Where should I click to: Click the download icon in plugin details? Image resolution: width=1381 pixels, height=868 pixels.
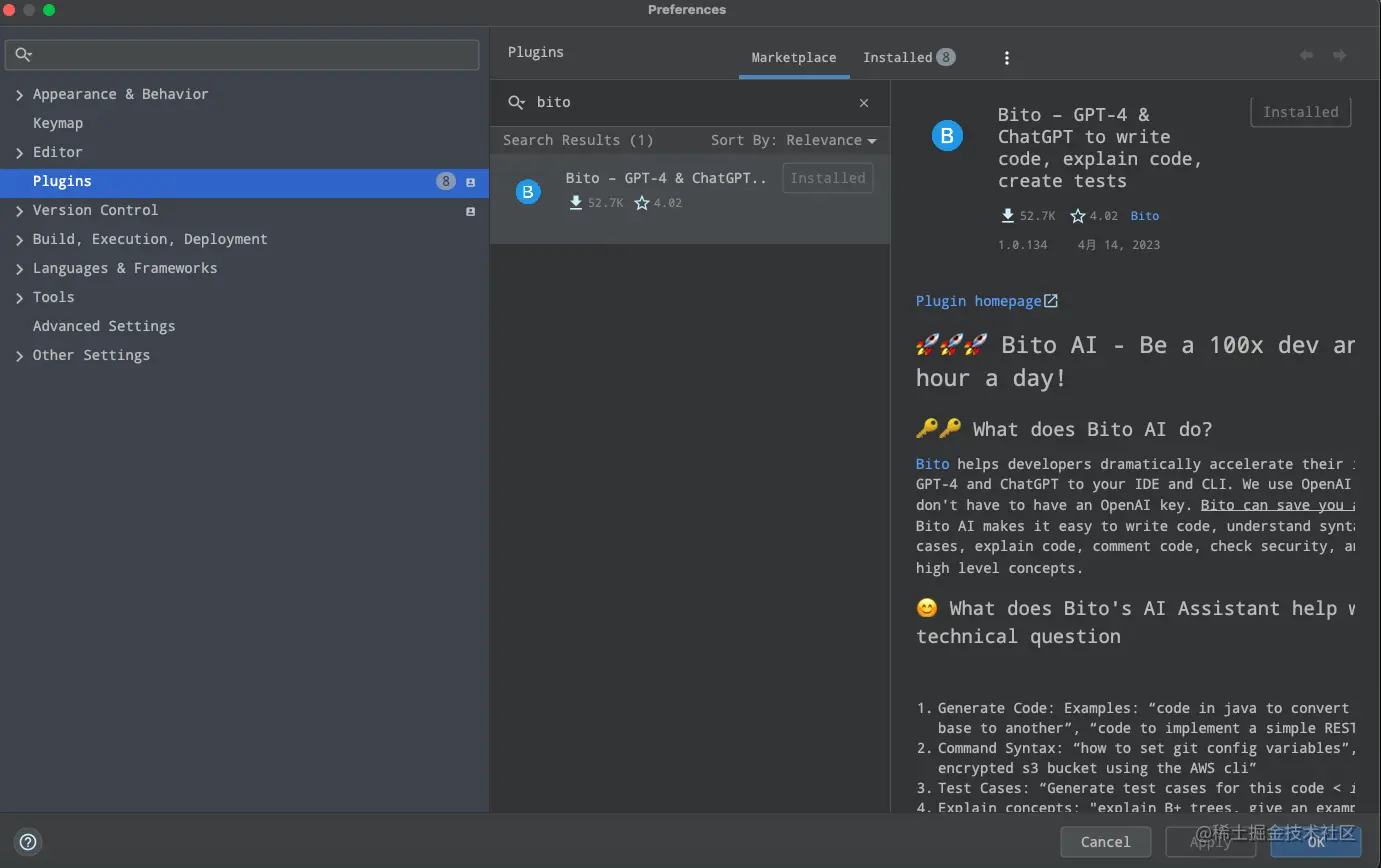click(x=1008, y=216)
